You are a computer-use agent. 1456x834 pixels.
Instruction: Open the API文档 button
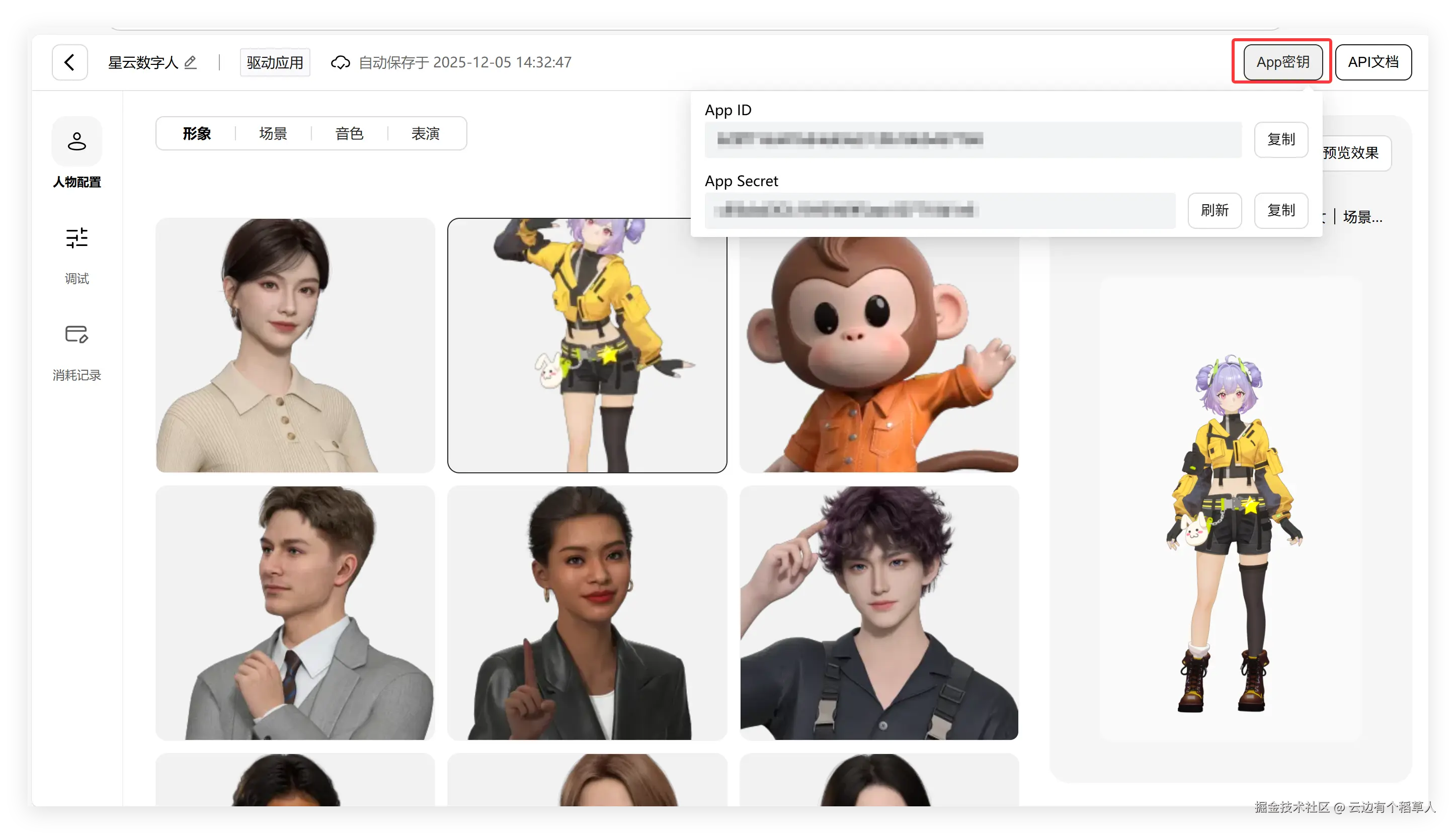pos(1373,62)
